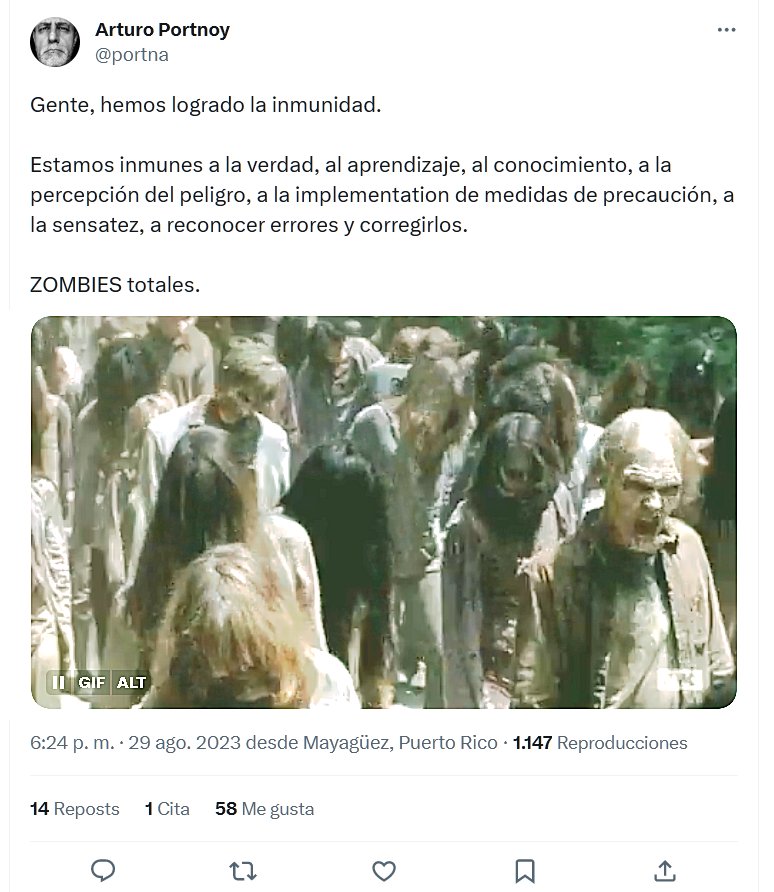View the 58 Me gusta likes
Image resolution: width=774 pixels, height=892 pixels.
(x=264, y=808)
